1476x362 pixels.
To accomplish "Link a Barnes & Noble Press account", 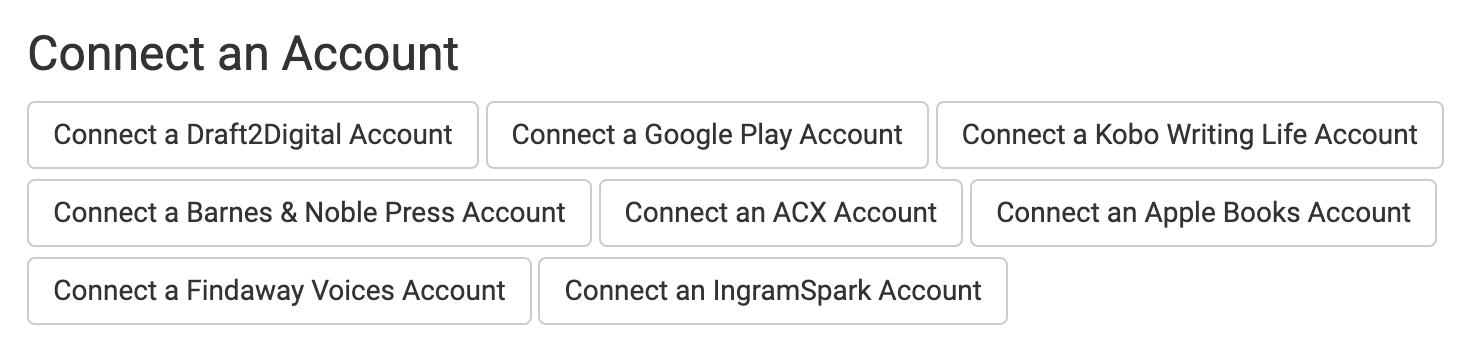I will pos(309,212).
